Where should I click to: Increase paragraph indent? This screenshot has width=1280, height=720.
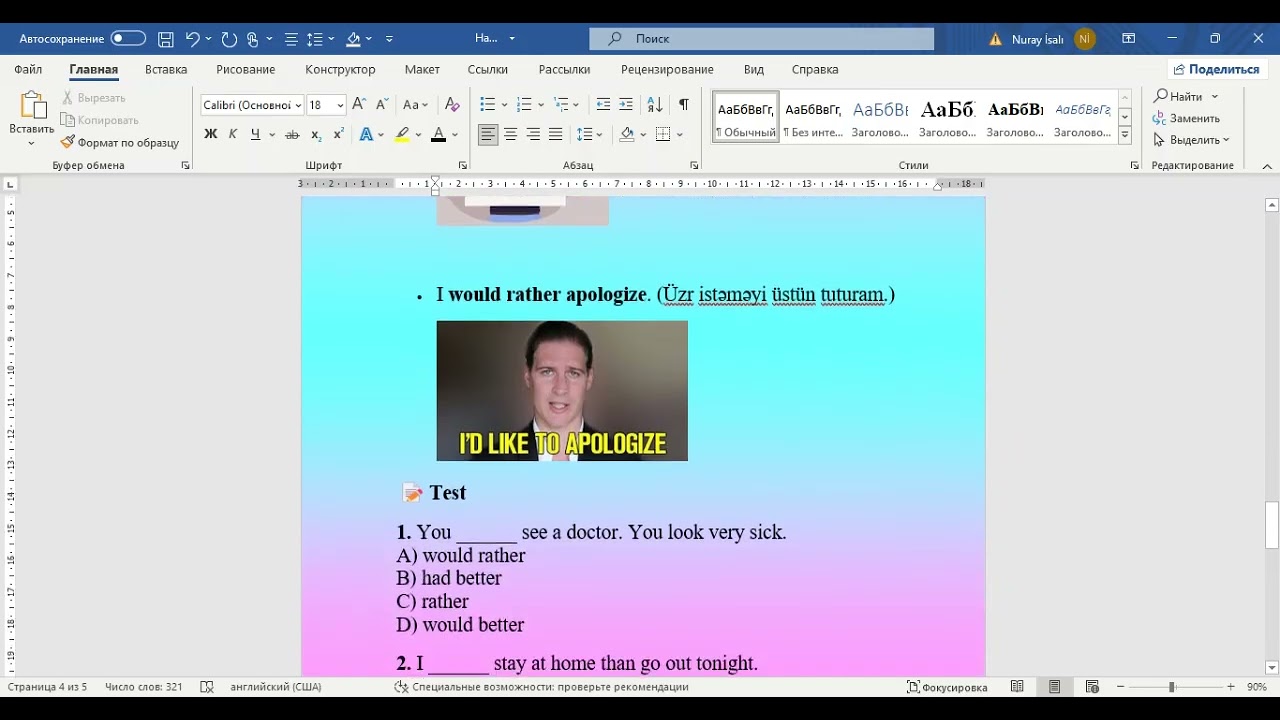pyautogui.click(x=626, y=105)
